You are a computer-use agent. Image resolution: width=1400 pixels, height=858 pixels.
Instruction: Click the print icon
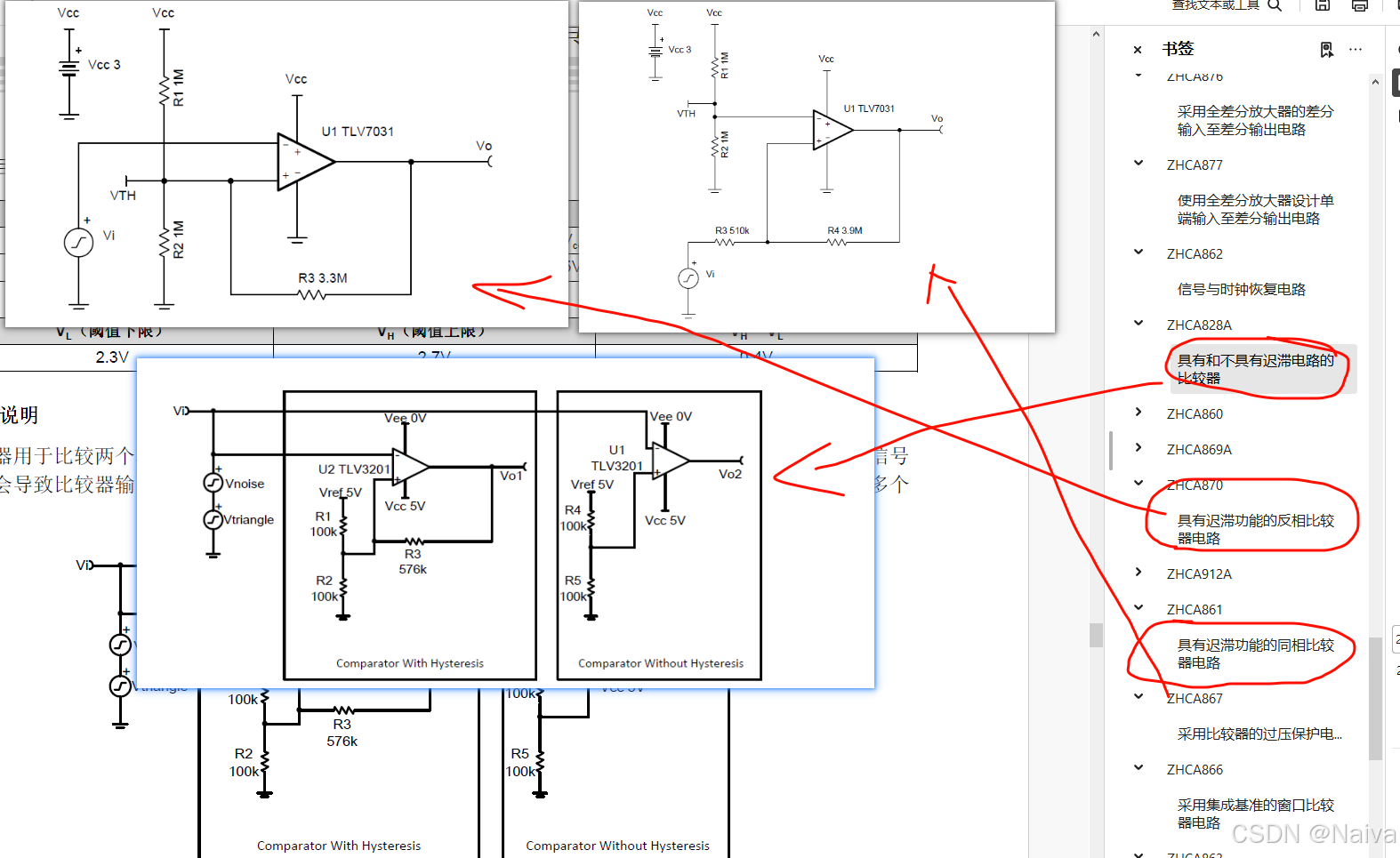1359,5
